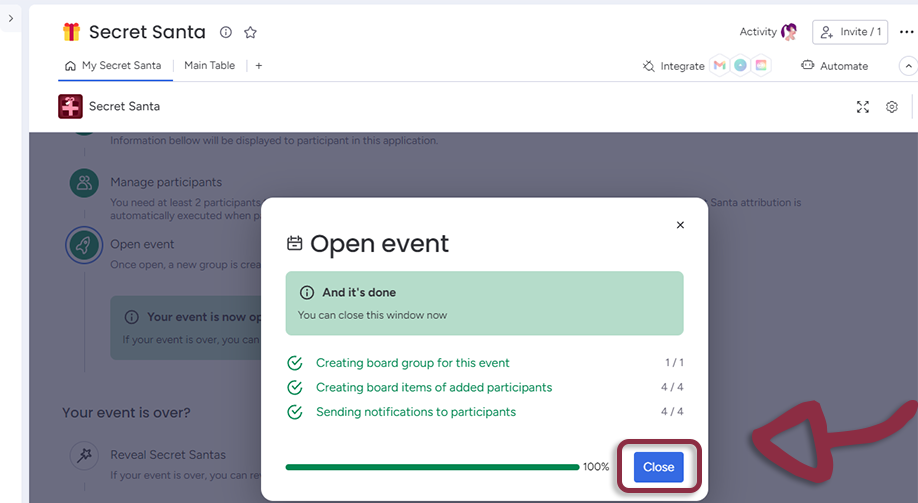Click the Manage participants step icon
Viewport: 918px width, 503px height.
84,183
